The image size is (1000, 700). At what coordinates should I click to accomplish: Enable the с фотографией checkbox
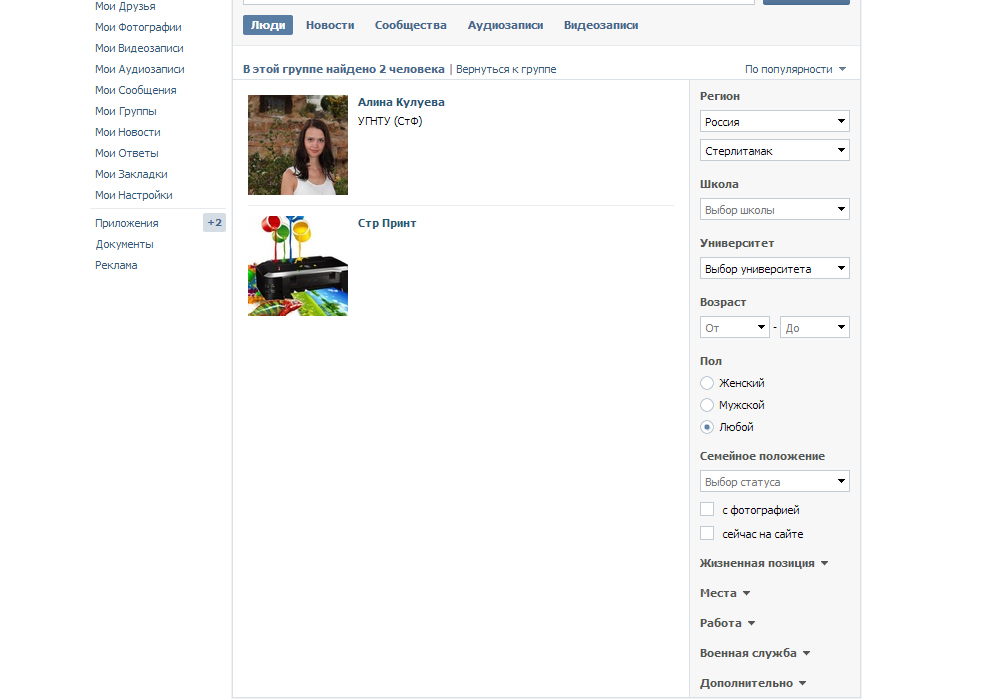click(707, 509)
